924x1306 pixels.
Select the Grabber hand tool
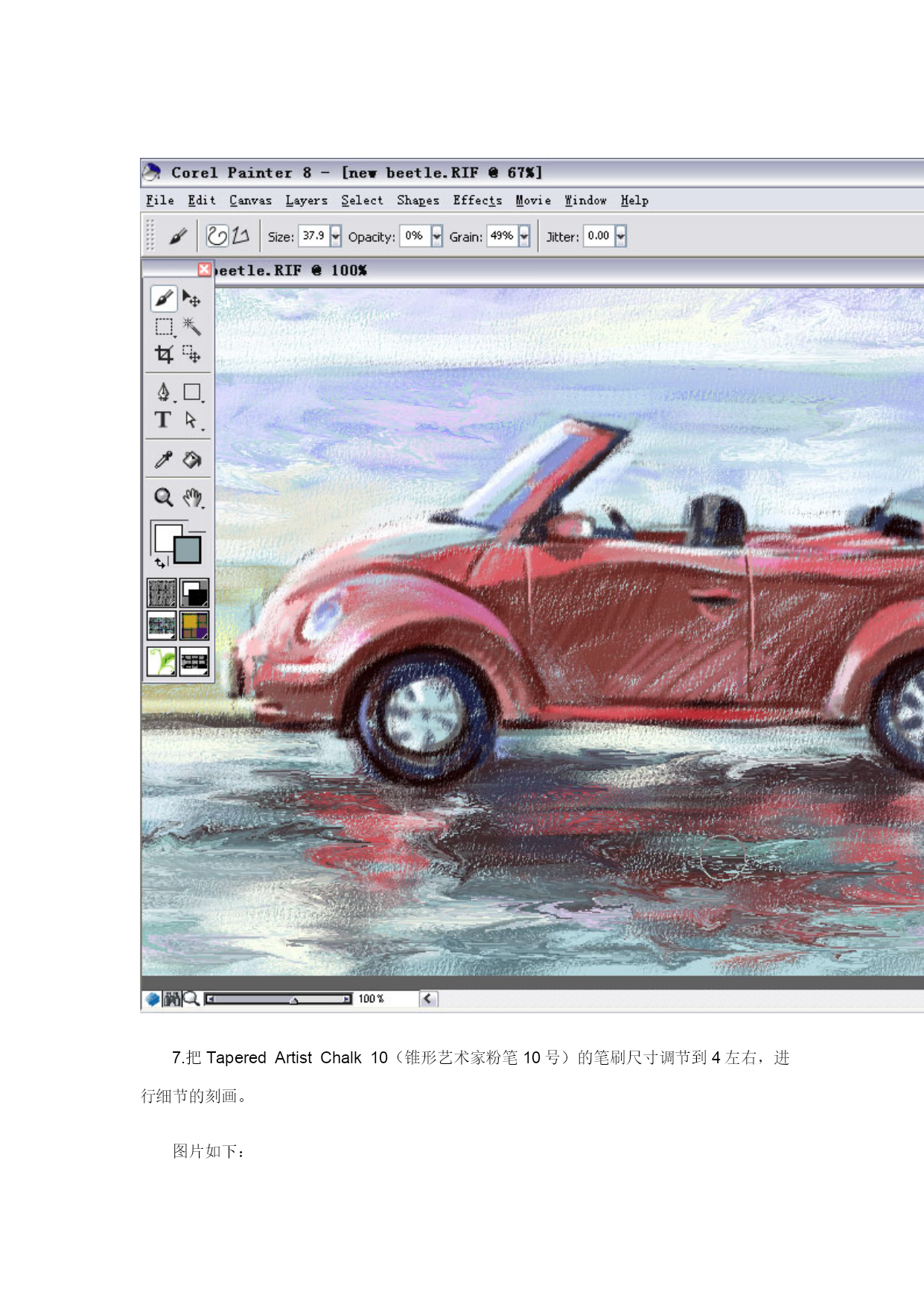[192, 497]
